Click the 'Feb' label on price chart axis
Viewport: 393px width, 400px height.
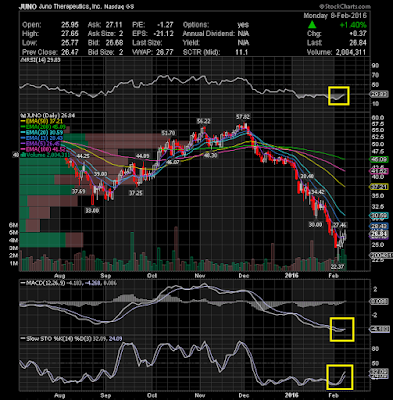[x=333, y=276]
